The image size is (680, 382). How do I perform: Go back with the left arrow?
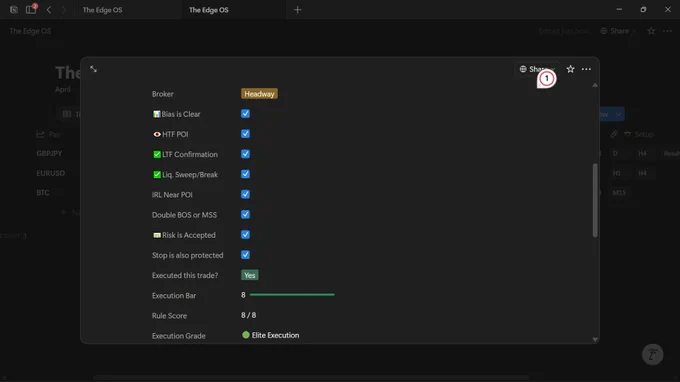(x=49, y=10)
